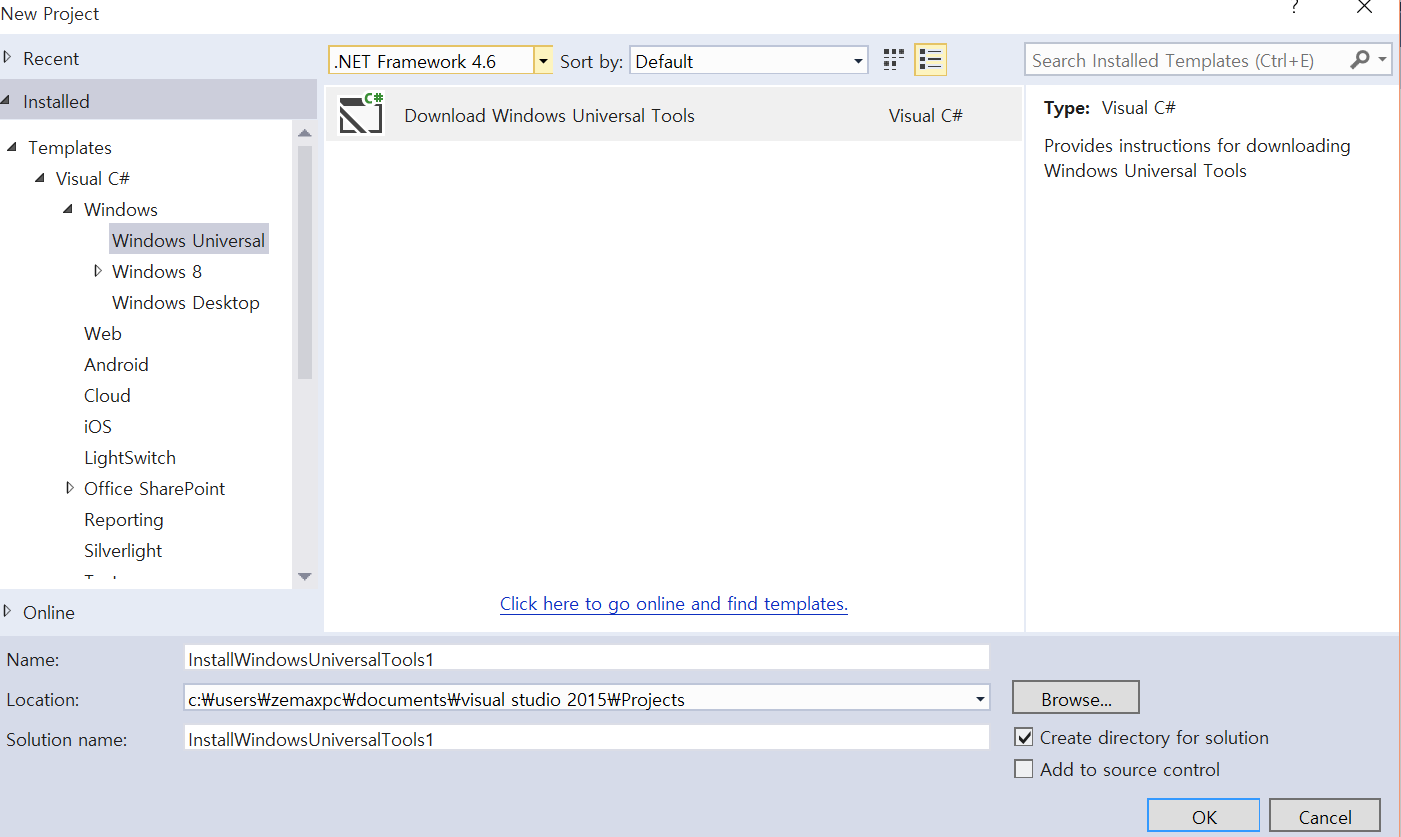This screenshot has height=837, width=1401.
Task: Enable Add to source control checkbox
Action: click(x=1023, y=769)
